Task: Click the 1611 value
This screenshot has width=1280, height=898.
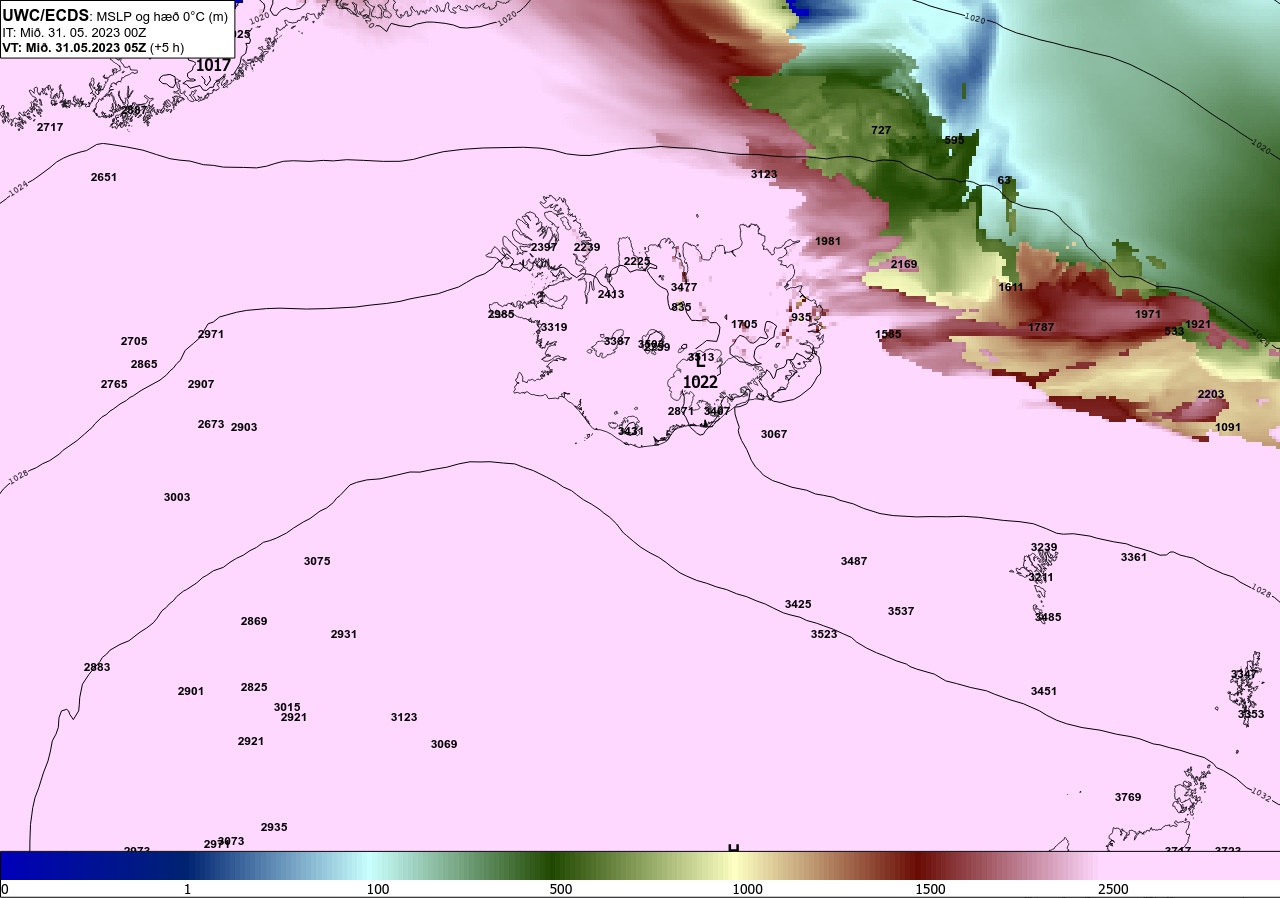Action: click(1011, 287)
